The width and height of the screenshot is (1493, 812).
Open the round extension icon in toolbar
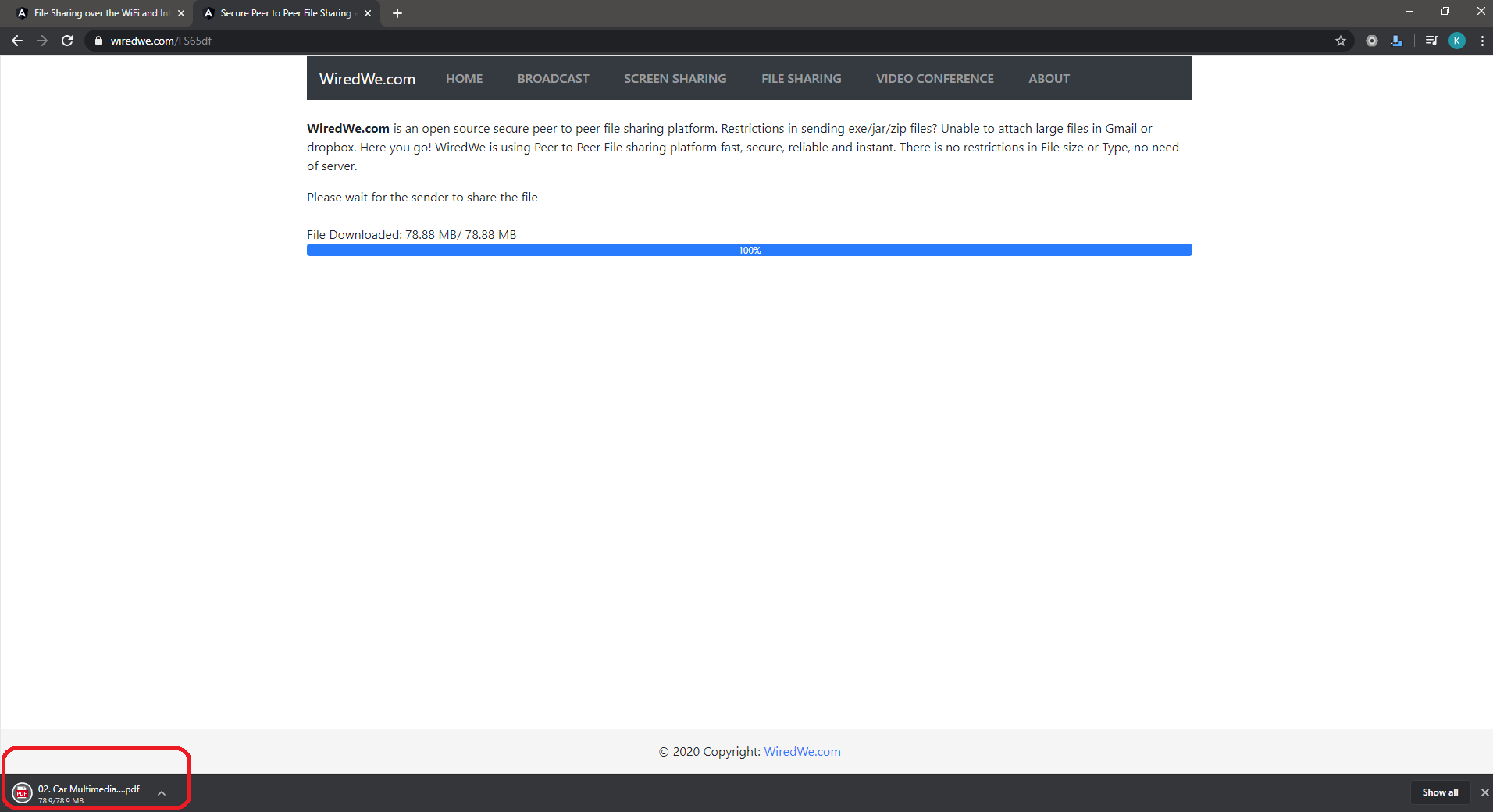click(1372, 41)
